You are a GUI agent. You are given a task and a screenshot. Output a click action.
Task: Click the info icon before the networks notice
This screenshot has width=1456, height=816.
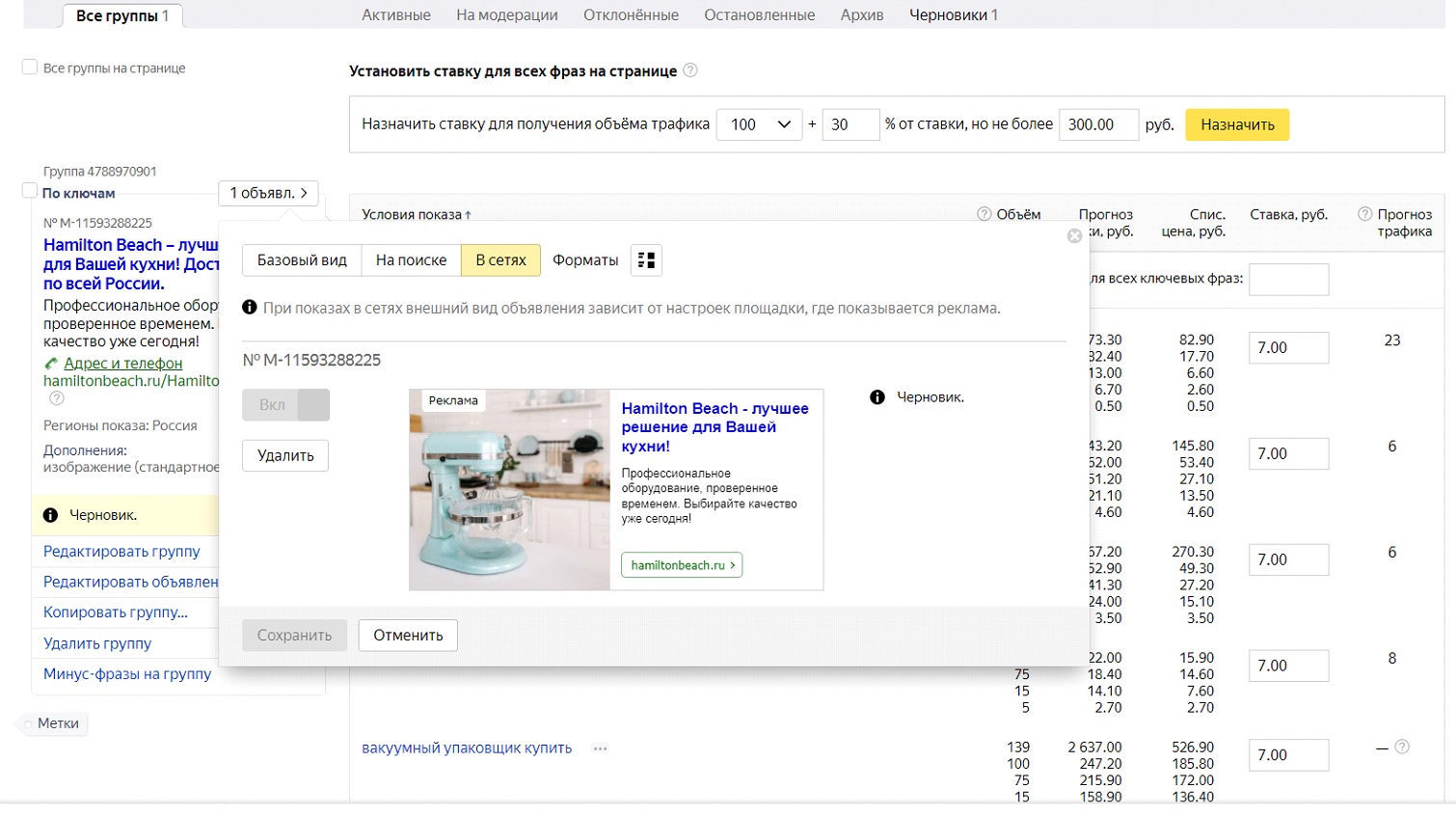pyautogui.click(x=250, y=308)
